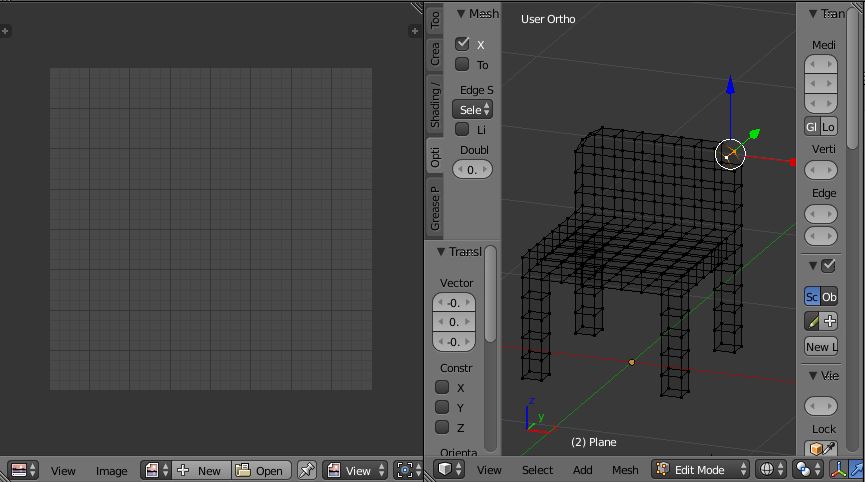Open the Create tab in tool shelf

pos(435,53)
